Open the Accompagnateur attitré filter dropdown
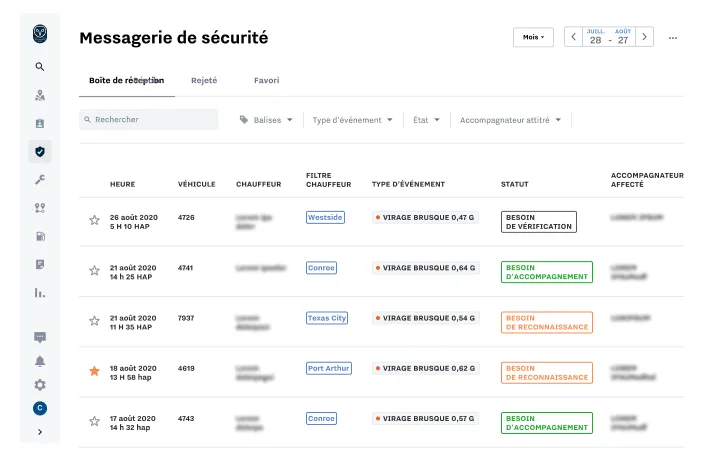 pyautogui.click(x=510, y=120)
